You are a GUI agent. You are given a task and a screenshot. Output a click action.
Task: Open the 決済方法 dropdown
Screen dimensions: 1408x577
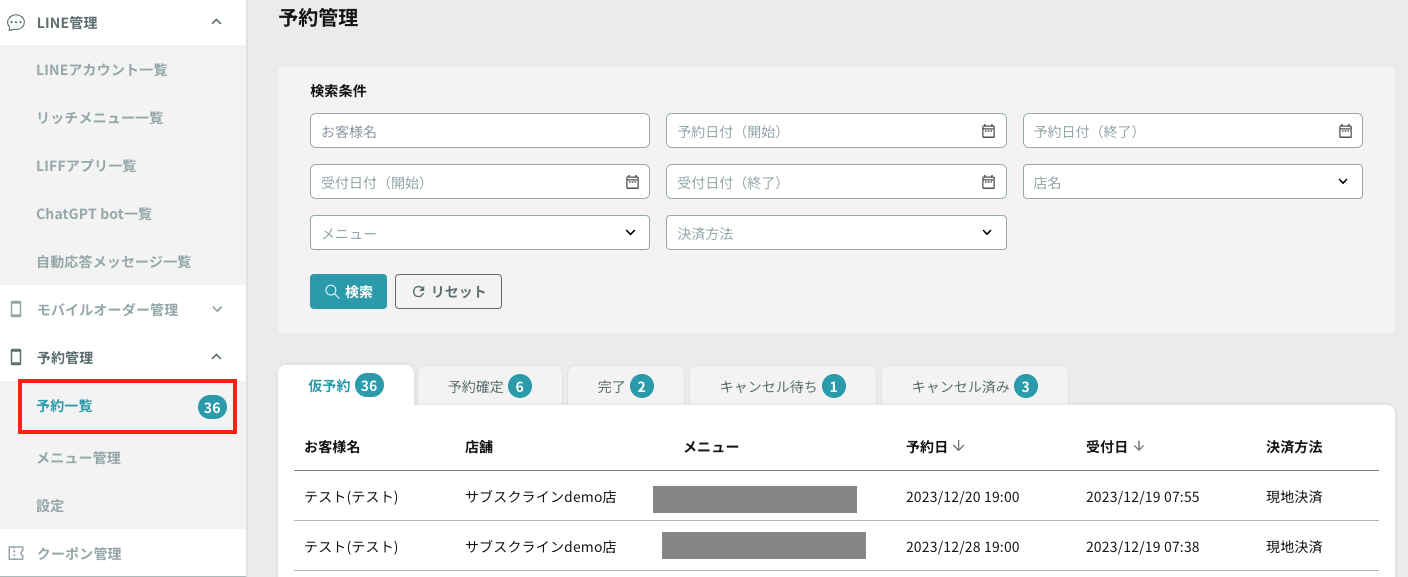(x=836, y=232)
